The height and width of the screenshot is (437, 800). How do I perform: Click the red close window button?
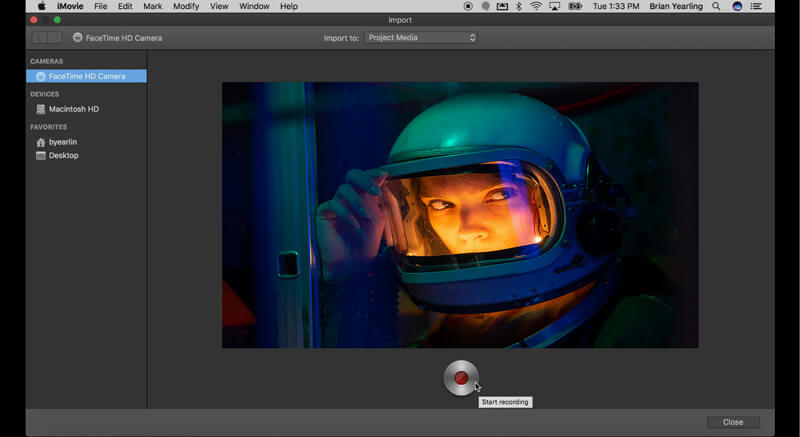[34, 20]
